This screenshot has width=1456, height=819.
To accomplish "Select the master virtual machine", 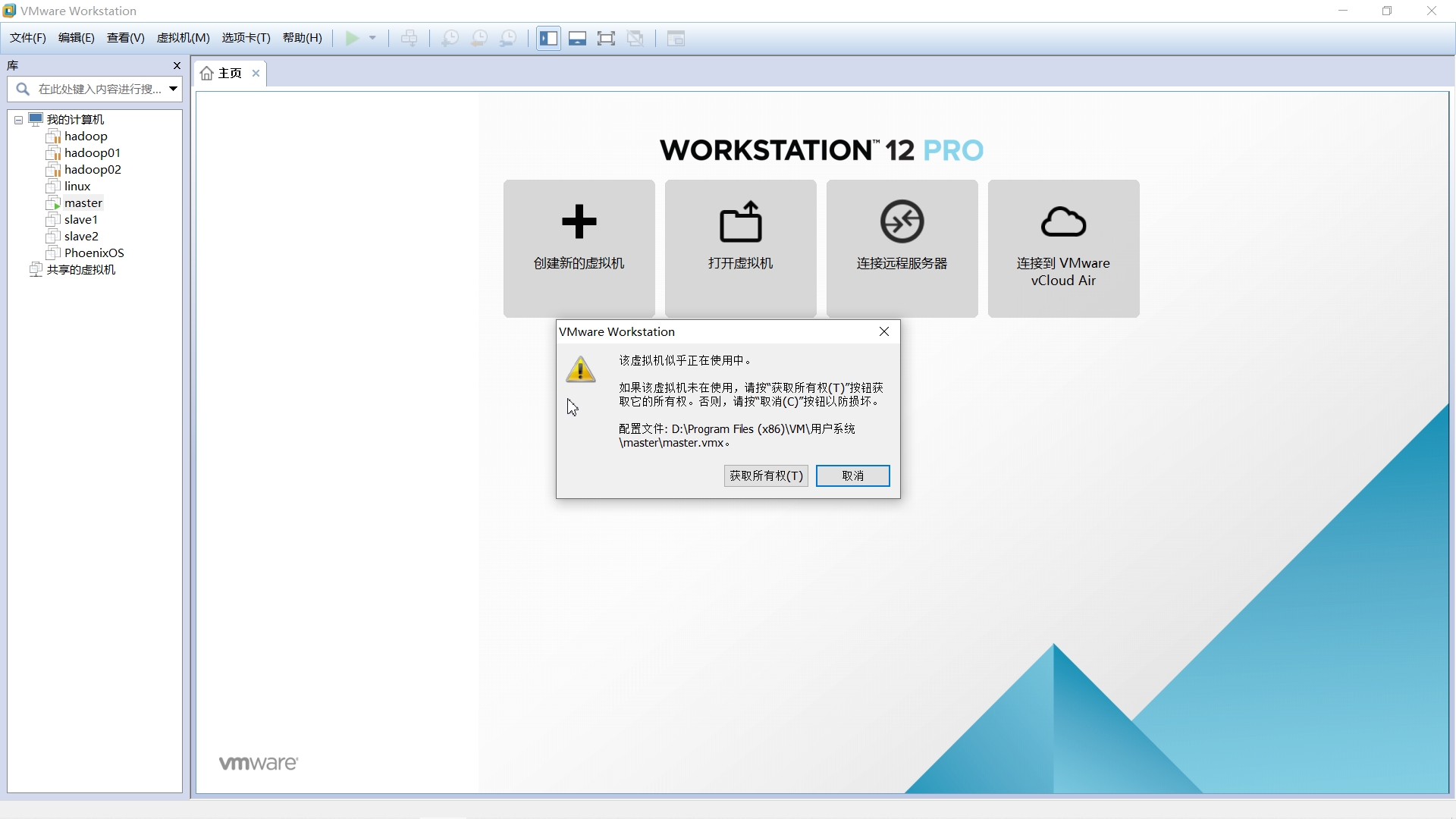I will click(x=83, y=203).
